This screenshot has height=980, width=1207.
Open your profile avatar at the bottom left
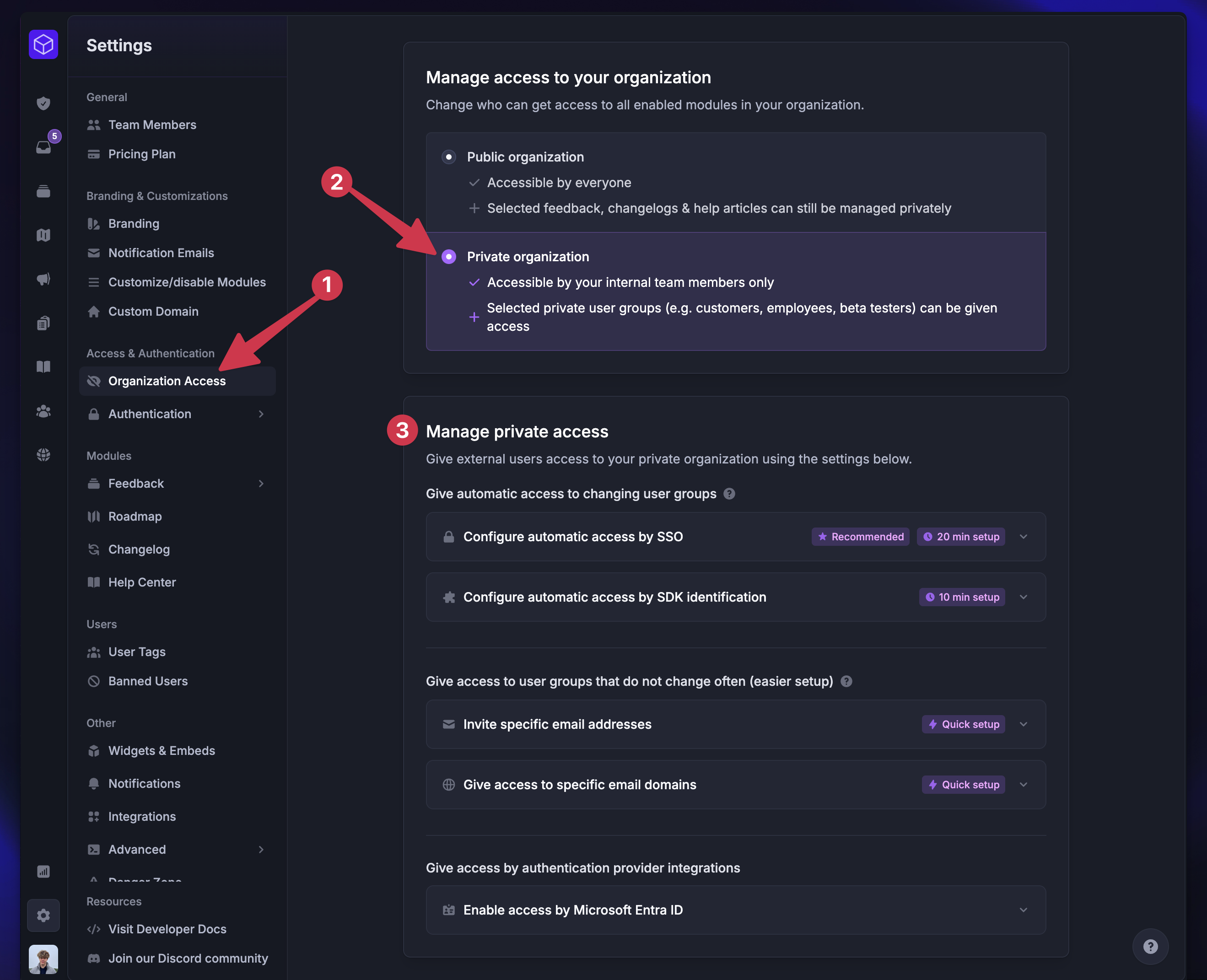coord(43,959)
